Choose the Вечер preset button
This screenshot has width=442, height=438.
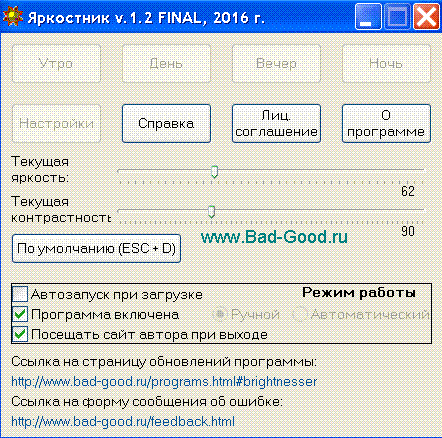(276, 63)
